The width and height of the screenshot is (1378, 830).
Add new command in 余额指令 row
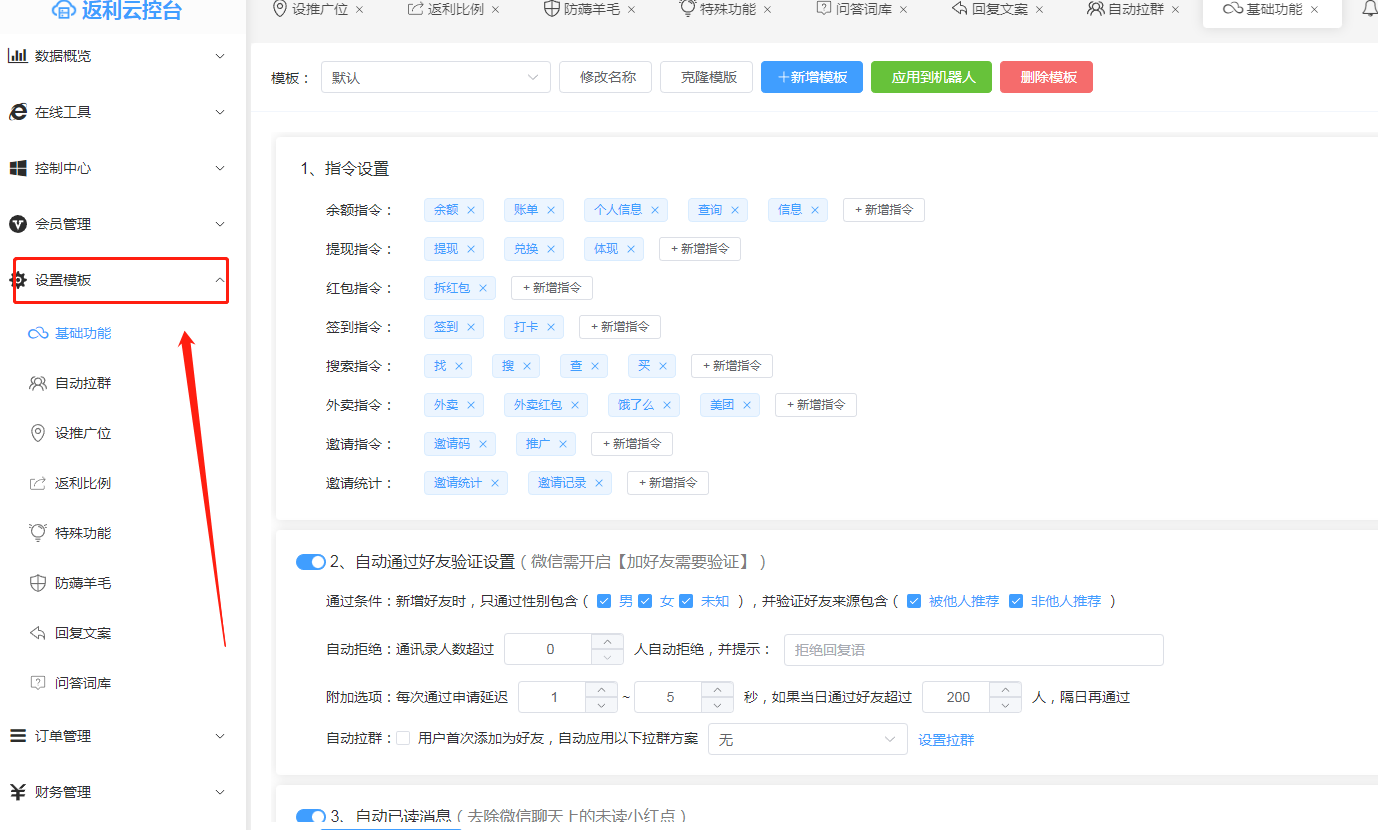[884, 210]
